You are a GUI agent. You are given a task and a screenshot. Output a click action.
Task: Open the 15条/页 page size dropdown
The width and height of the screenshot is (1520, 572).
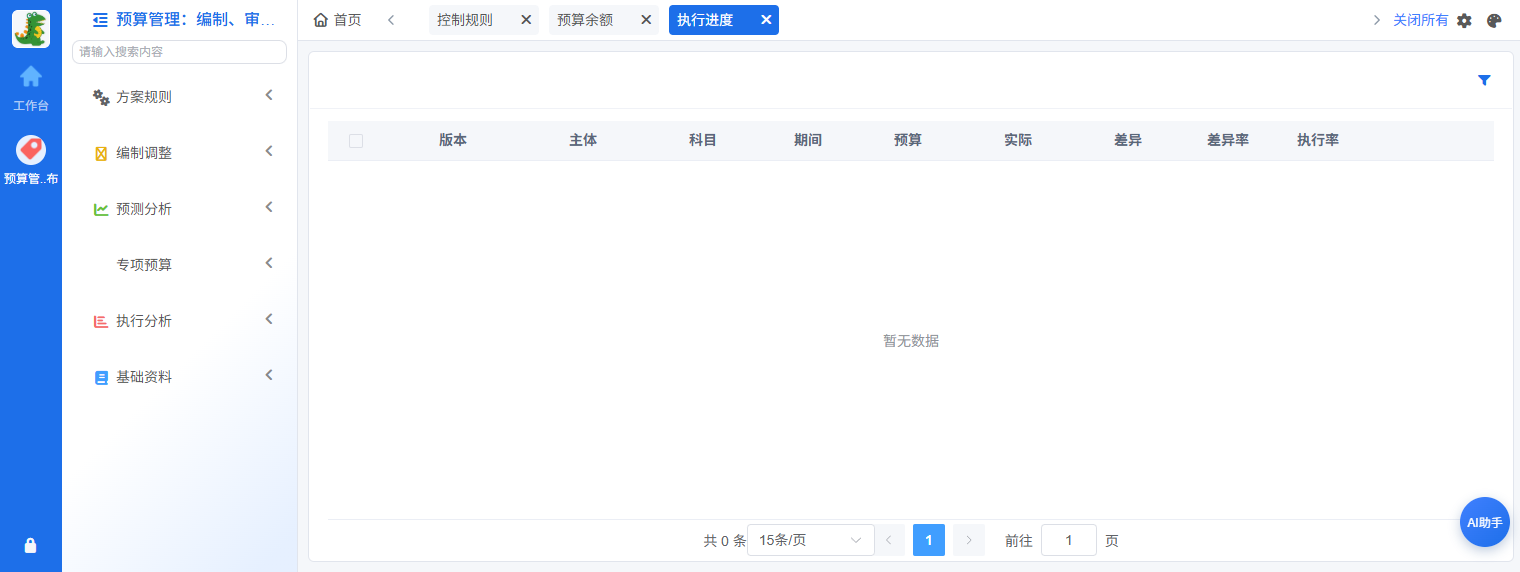pos(811,540)
